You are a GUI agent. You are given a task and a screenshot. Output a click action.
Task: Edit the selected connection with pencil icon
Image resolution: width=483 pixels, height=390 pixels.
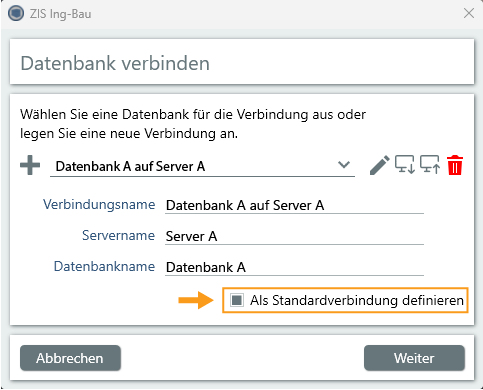pos(380,165)
